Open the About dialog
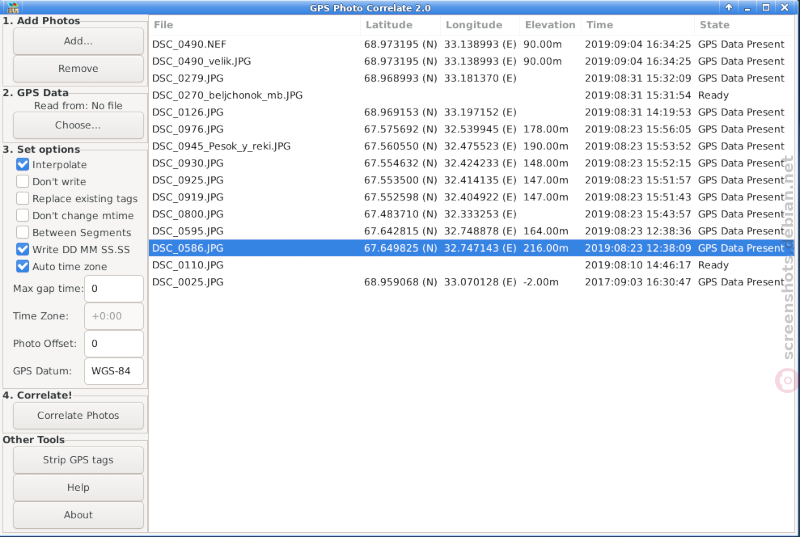The image size is (800, 537). [x=78, y=515]
